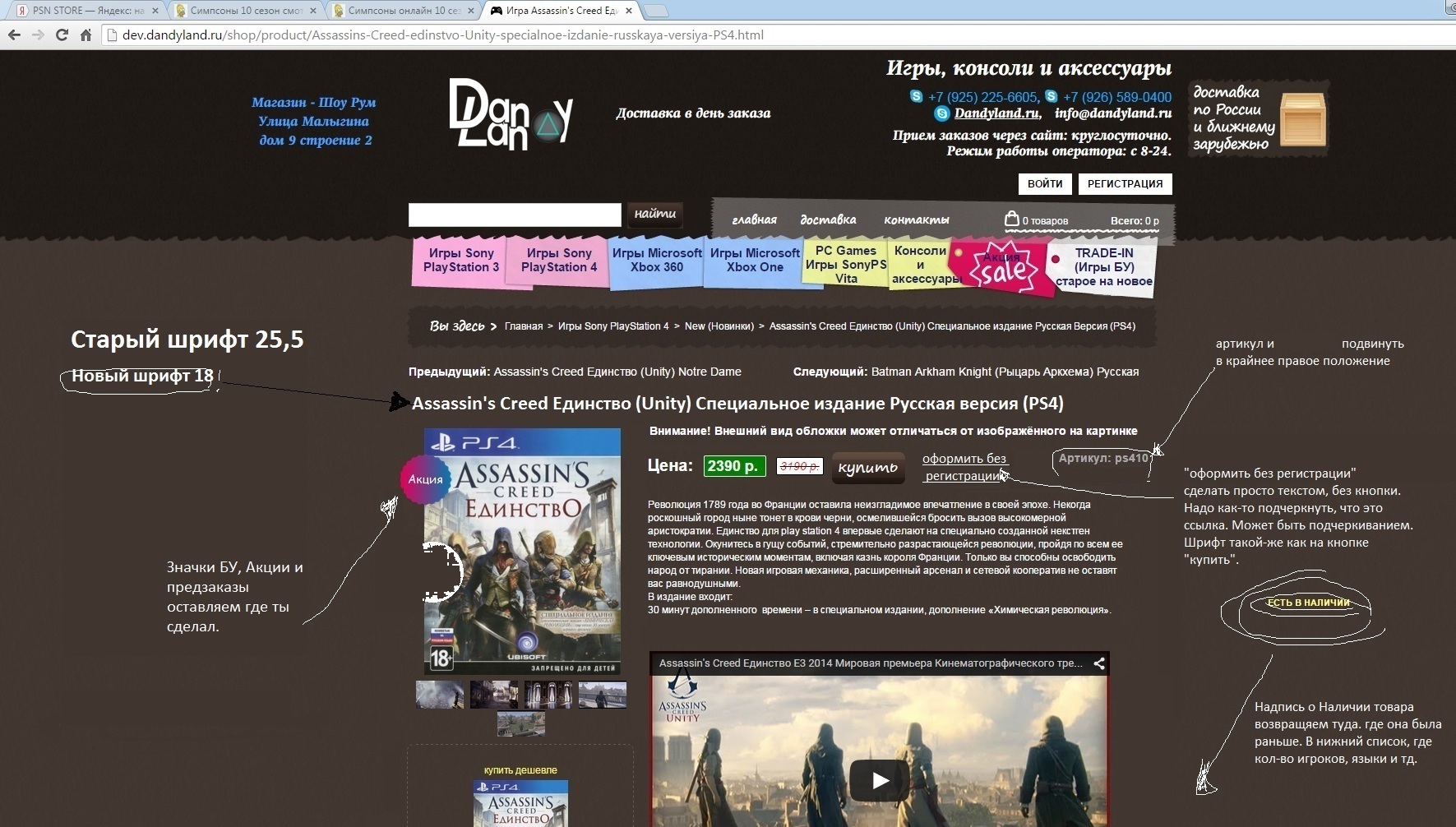Click the shopping bag cart icon

click(x=1011, y=219)
